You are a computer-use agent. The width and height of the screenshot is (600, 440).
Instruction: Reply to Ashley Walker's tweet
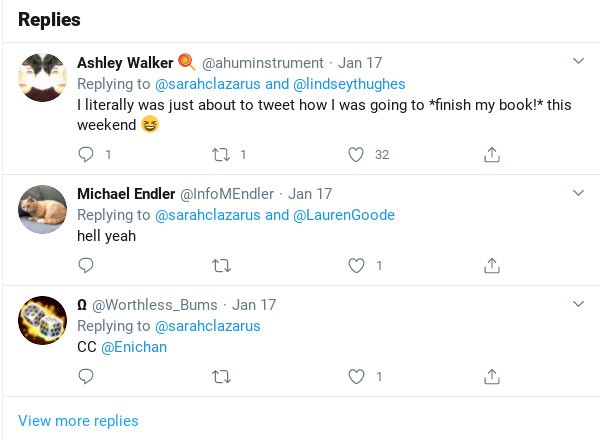click(86, 155)
